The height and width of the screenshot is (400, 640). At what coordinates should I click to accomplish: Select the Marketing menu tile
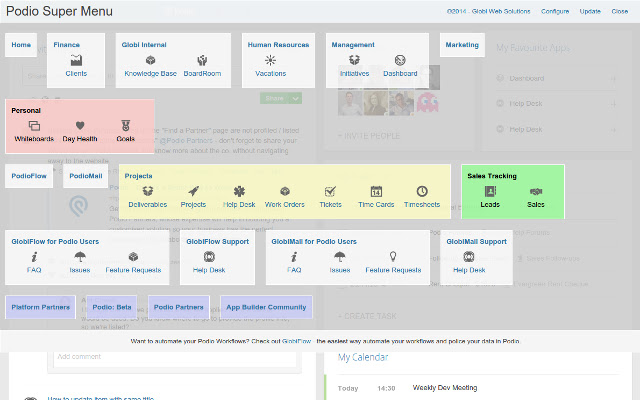click(462, 45)
